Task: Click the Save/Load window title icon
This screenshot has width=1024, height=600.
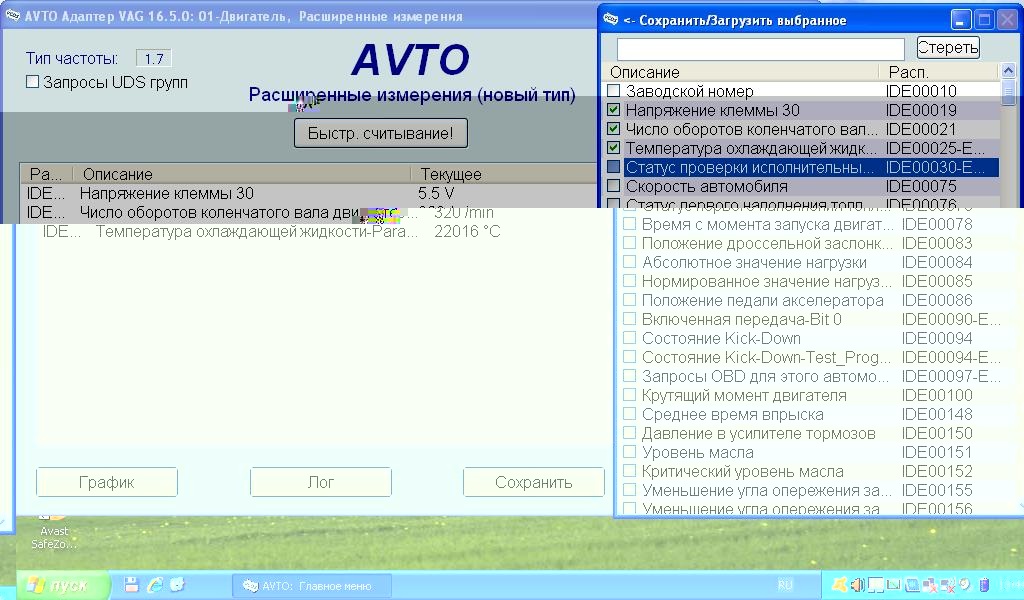Action: point(612,19)
